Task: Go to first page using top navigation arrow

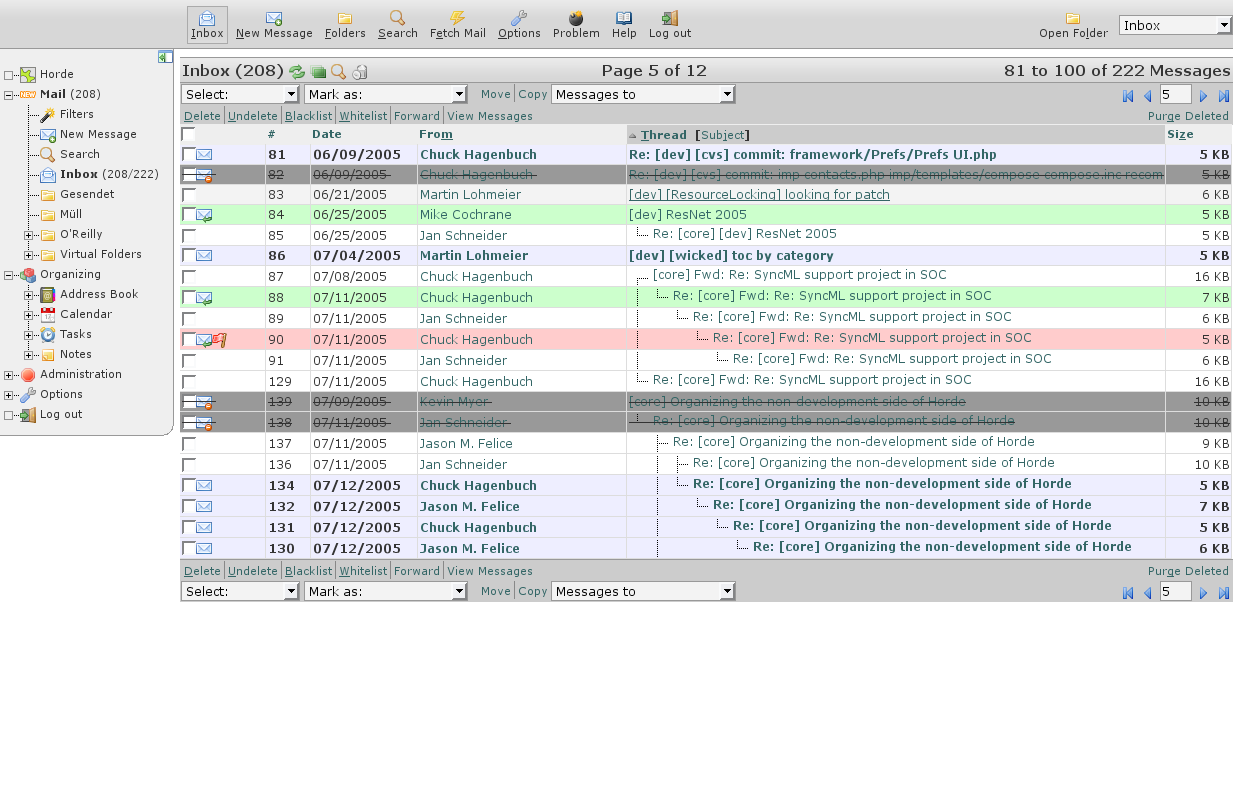Action: [1129, 96]
